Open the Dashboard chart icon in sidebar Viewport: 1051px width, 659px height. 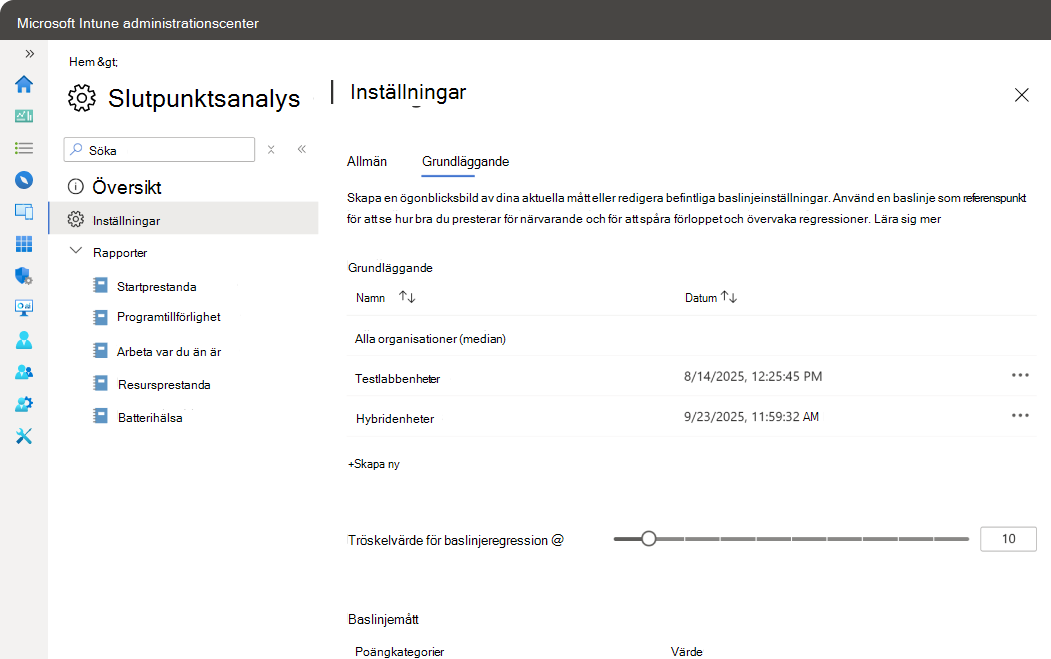click(x=24, y=116)
